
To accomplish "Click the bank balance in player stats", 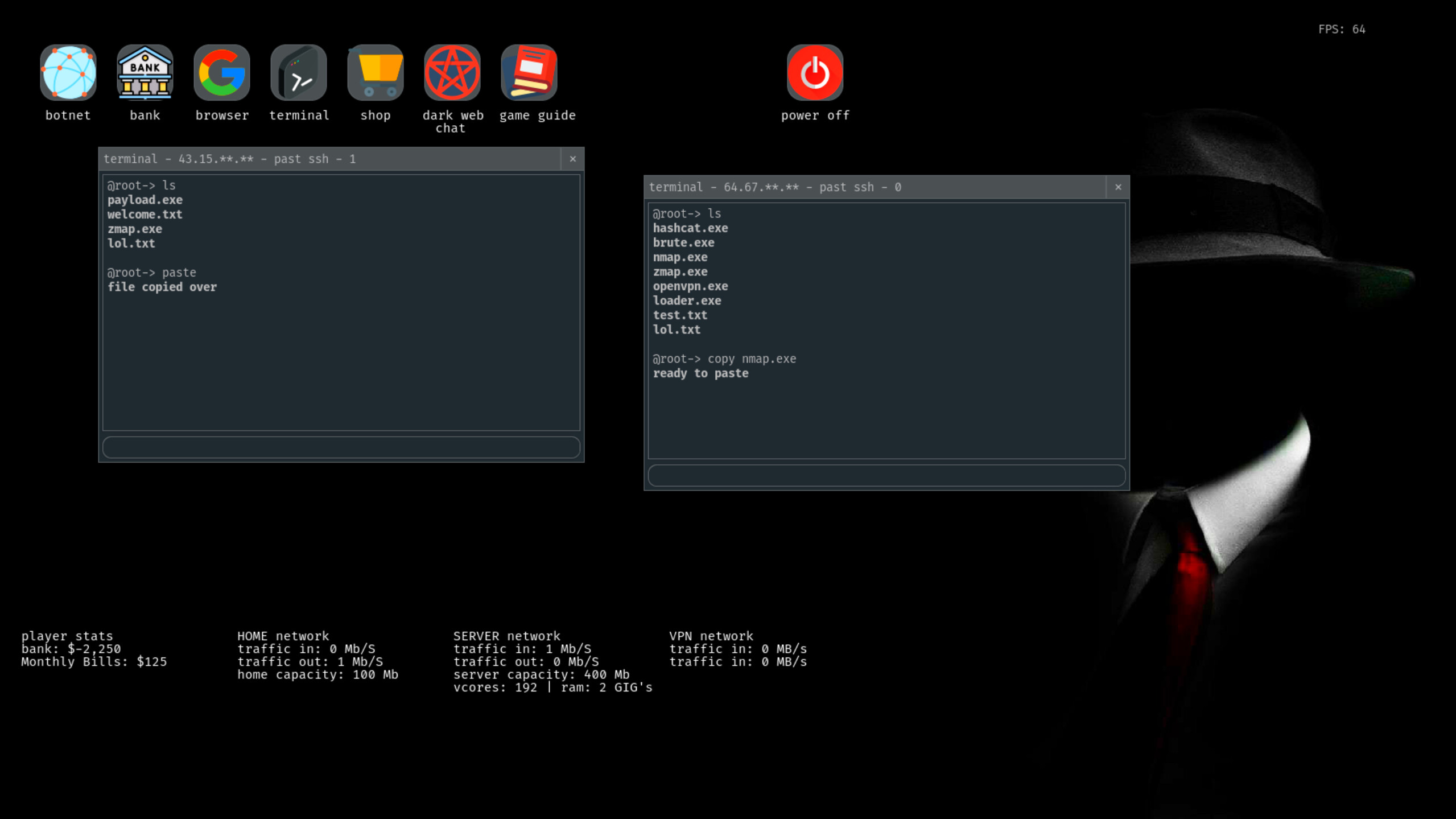I will pyautogui.click(x=70, y=649).
